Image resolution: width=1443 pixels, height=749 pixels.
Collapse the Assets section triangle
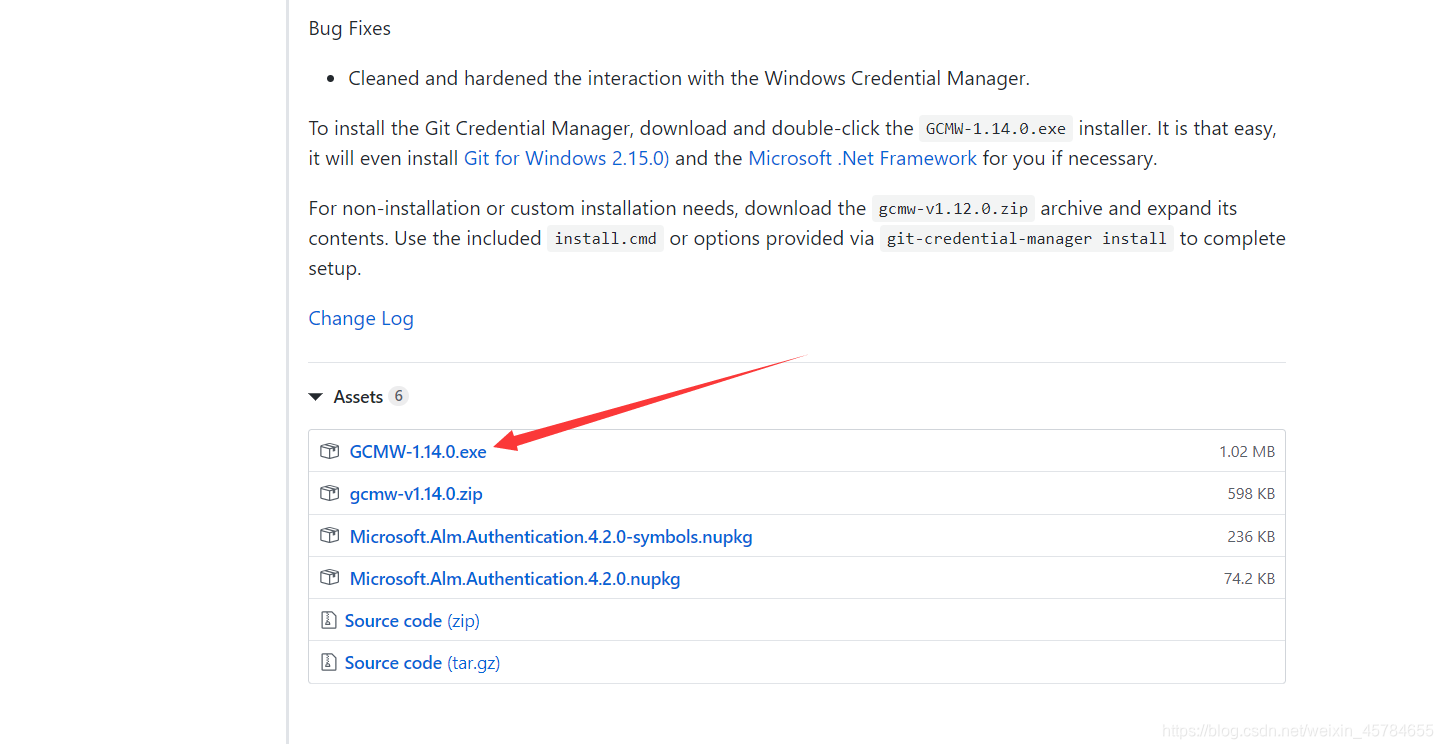point(316,397)
